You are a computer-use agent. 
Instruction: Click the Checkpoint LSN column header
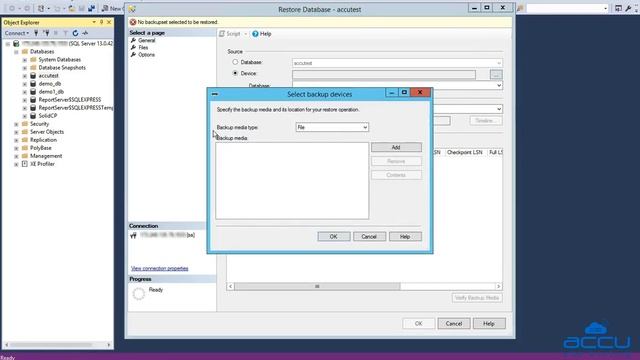click(464, 152)
